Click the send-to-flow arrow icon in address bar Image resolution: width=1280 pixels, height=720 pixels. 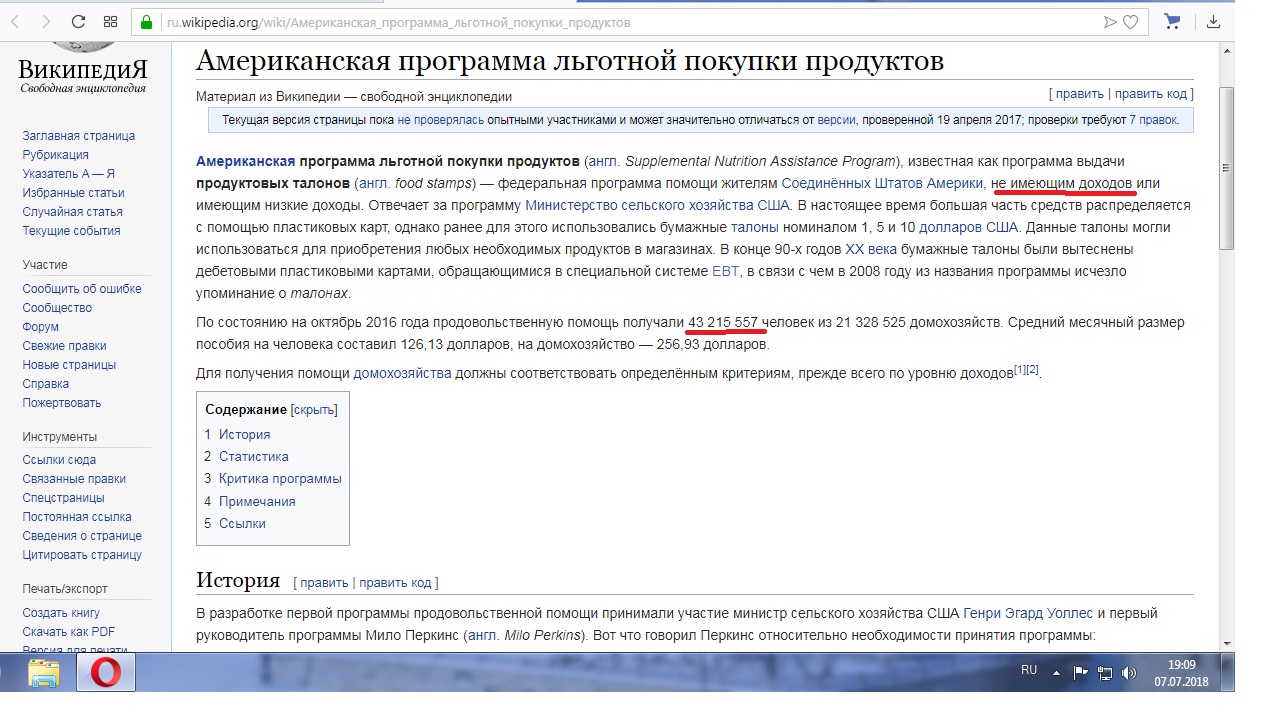[x=1110, y=22]
